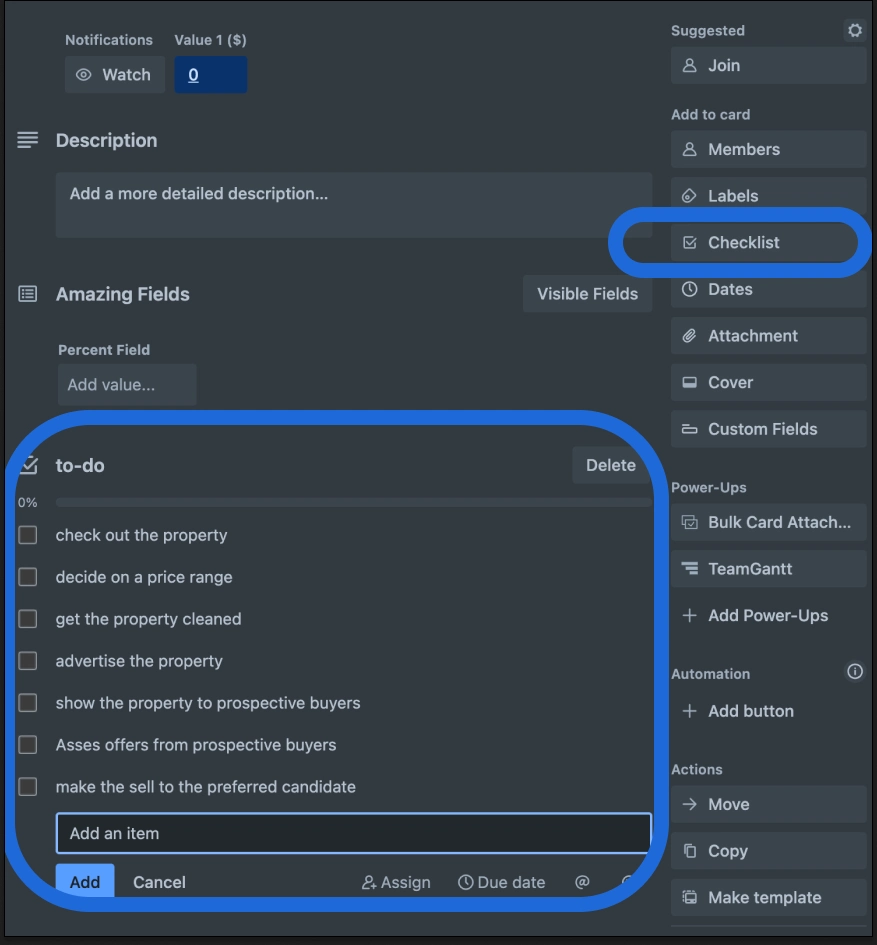This screenshot has height=945, width=877.
Task: Open the suggested settings gear
Action: pos(854,30)
